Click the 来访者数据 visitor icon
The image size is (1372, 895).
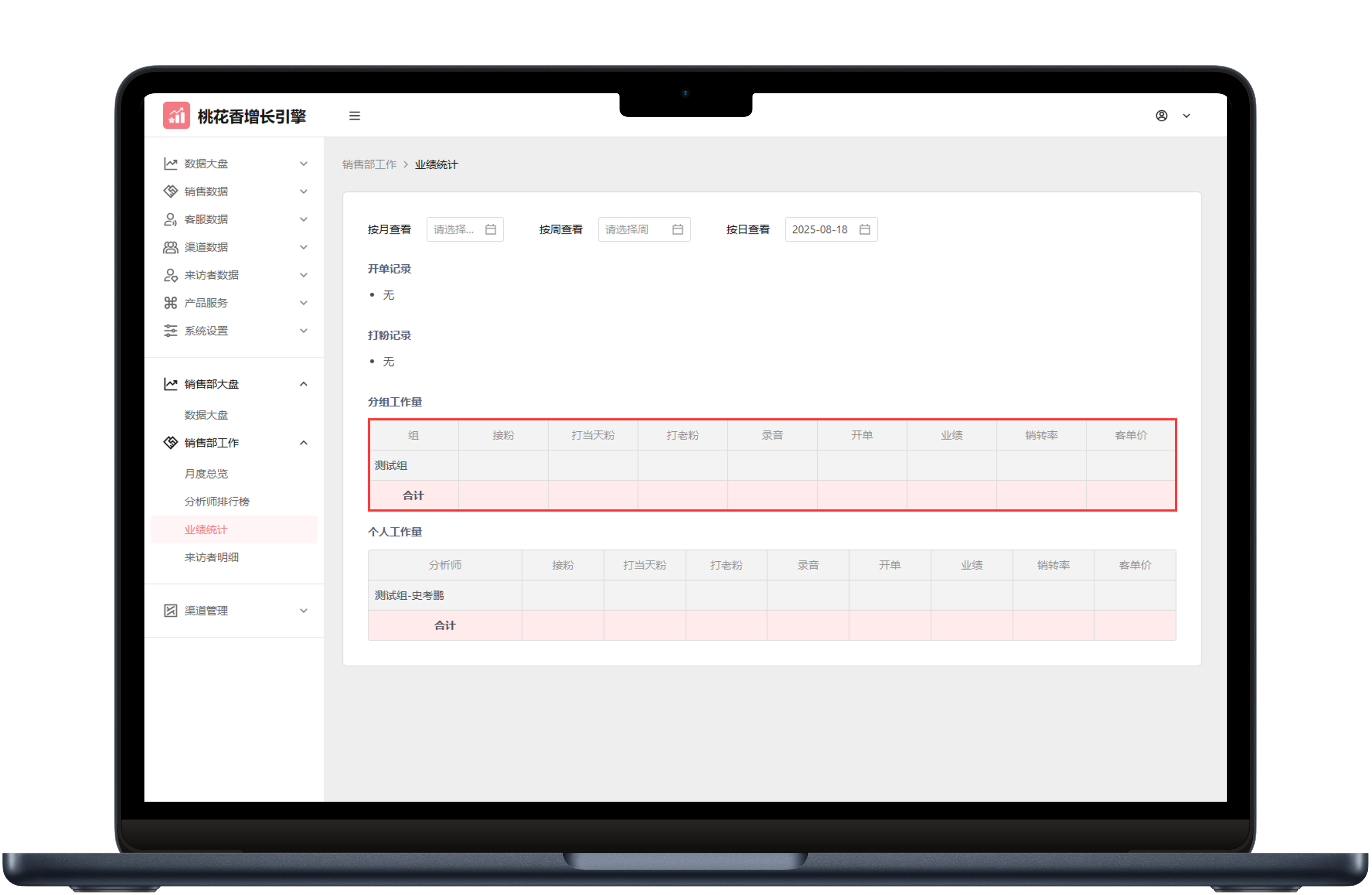coord(170,275)
